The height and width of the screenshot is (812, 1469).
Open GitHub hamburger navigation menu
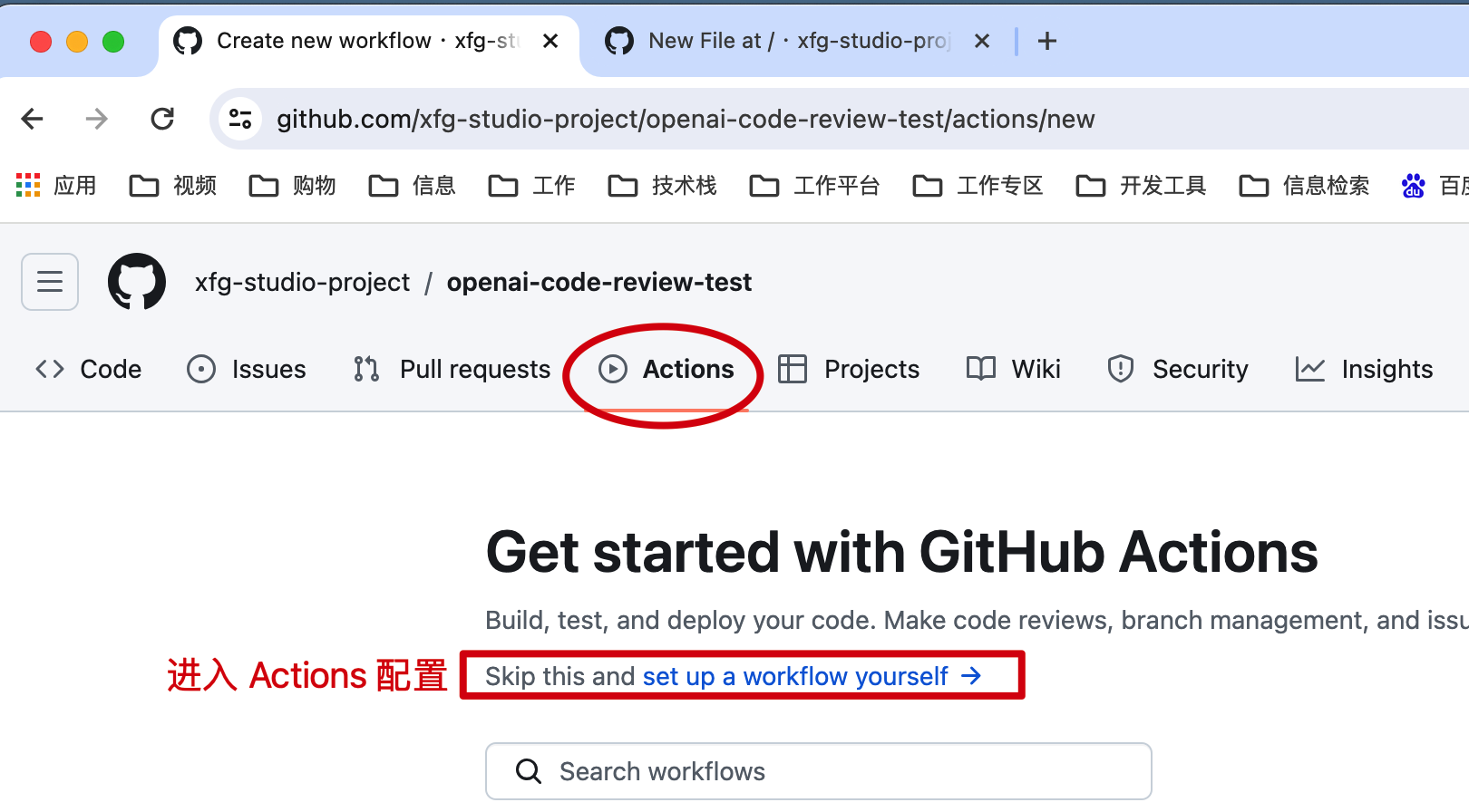click(50, 282)
